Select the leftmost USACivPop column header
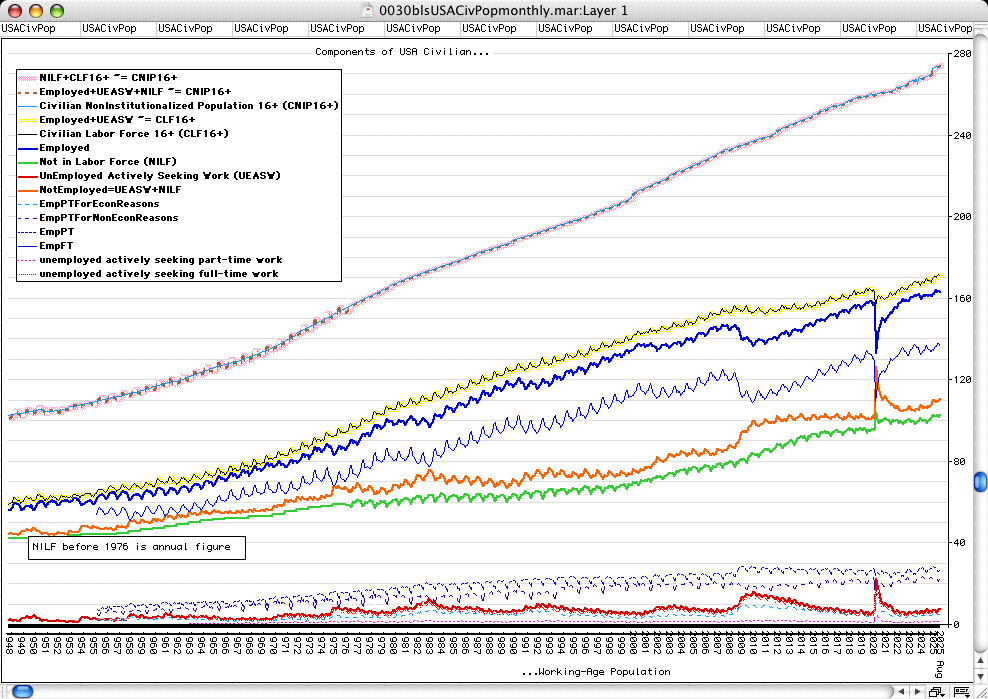This screenshot has width=988, height=699. point(29,29)
